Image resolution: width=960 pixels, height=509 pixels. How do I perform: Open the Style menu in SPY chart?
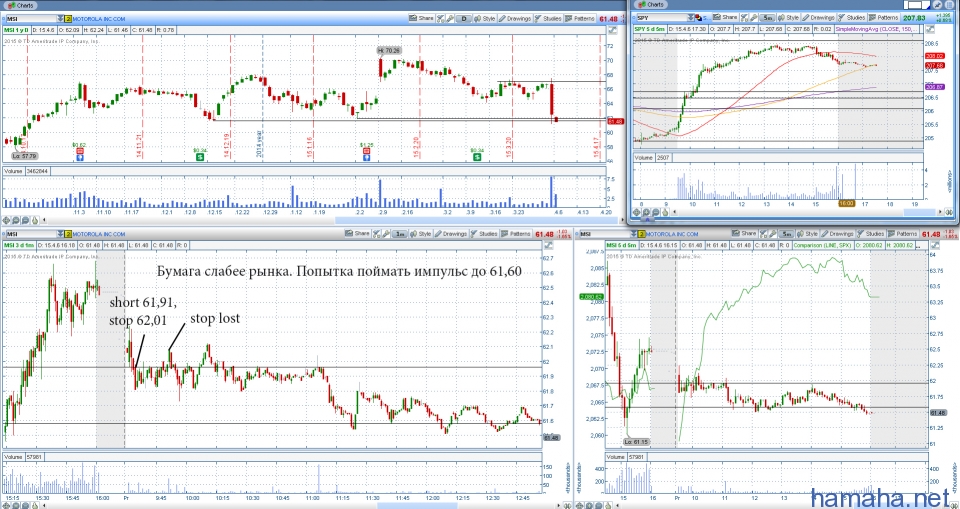pos(788,18)
